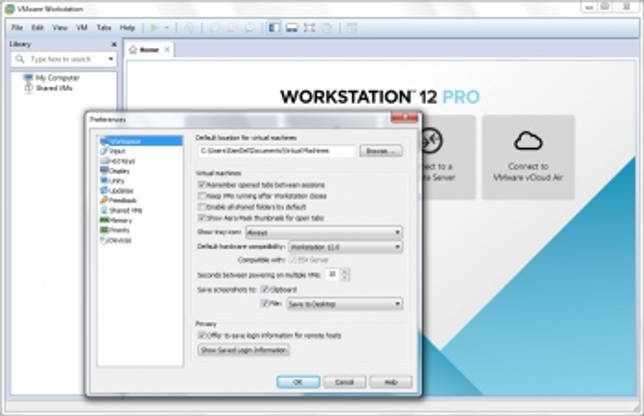The height and width of the screenshot is (416, 644).
Task: Toggle Offer to save login information checkbox
Action: (202, 335)
